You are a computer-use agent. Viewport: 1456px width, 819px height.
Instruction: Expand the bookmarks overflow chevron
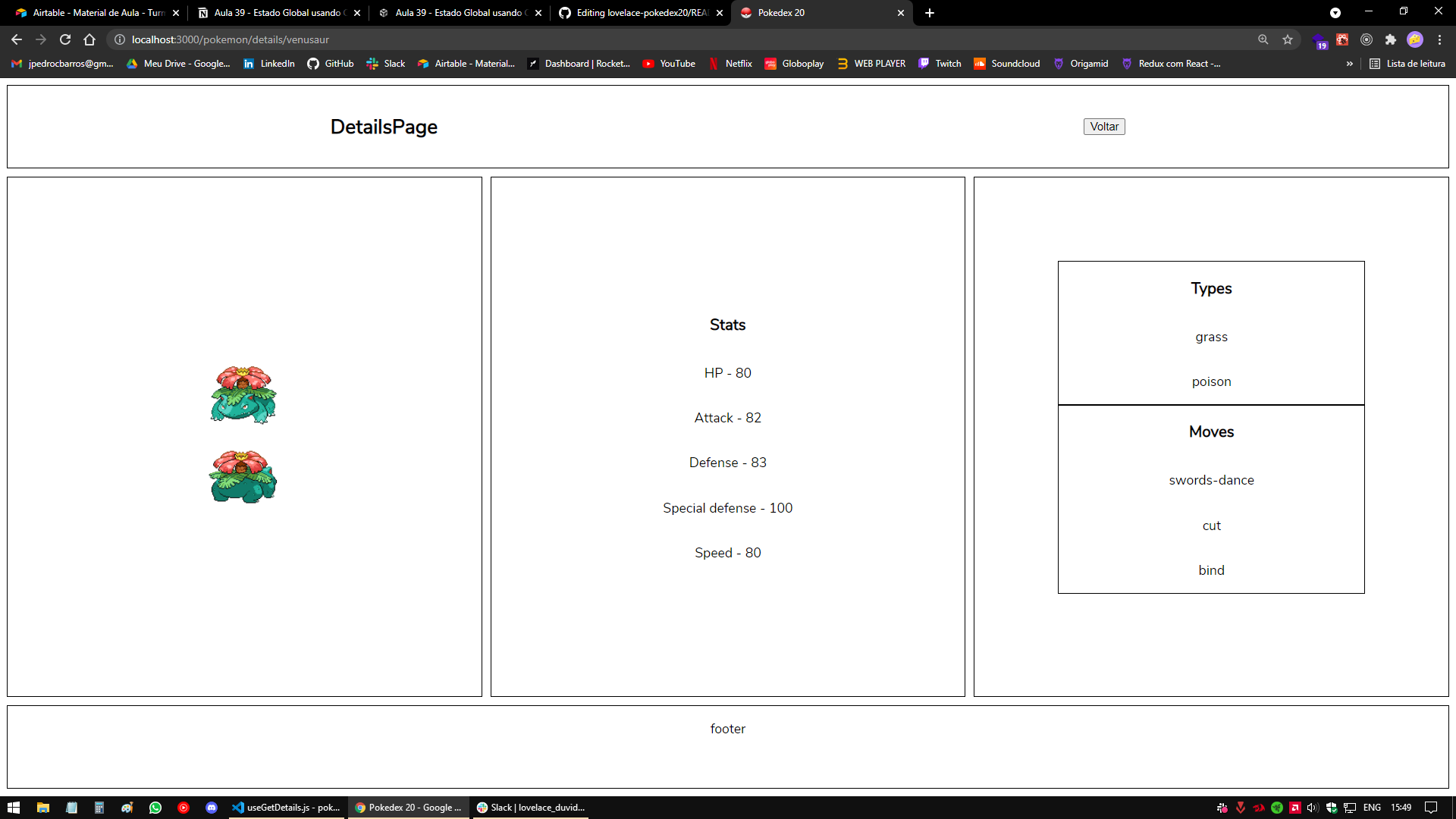1349,64
